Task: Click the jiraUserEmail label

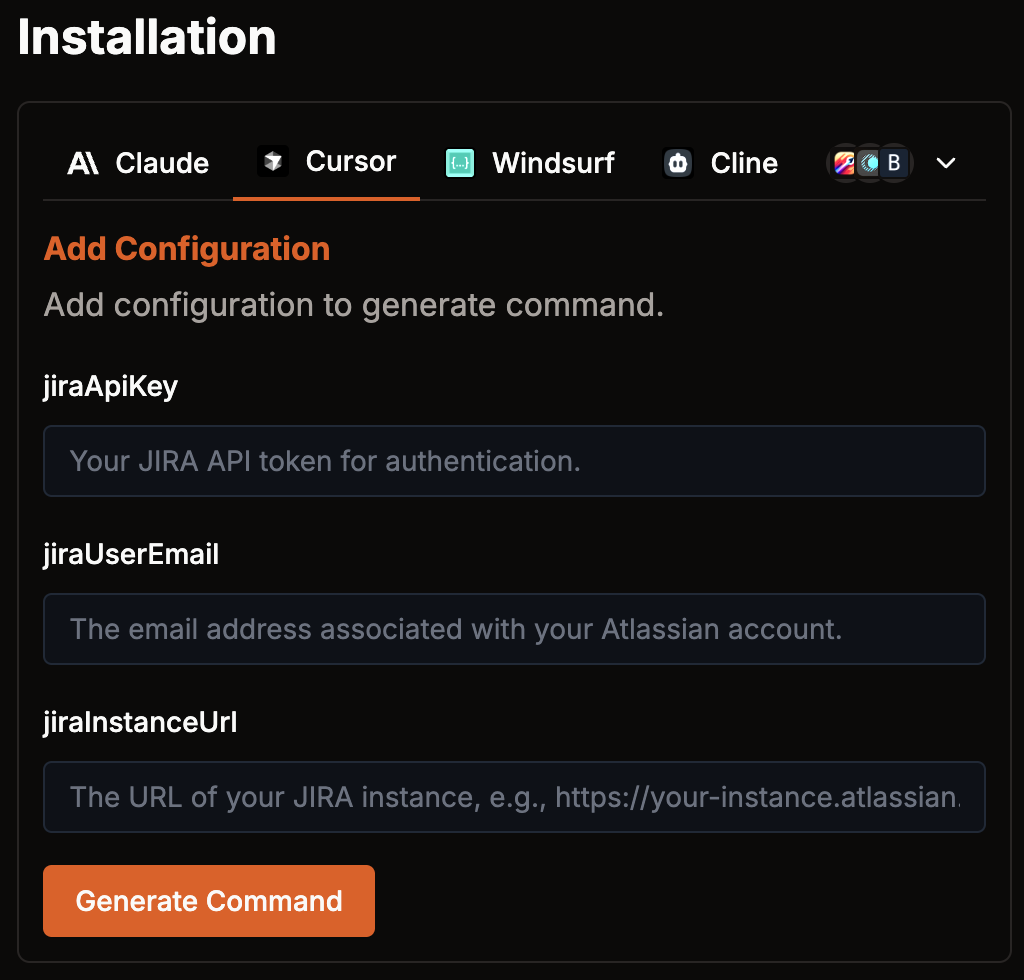Action: 131,554
